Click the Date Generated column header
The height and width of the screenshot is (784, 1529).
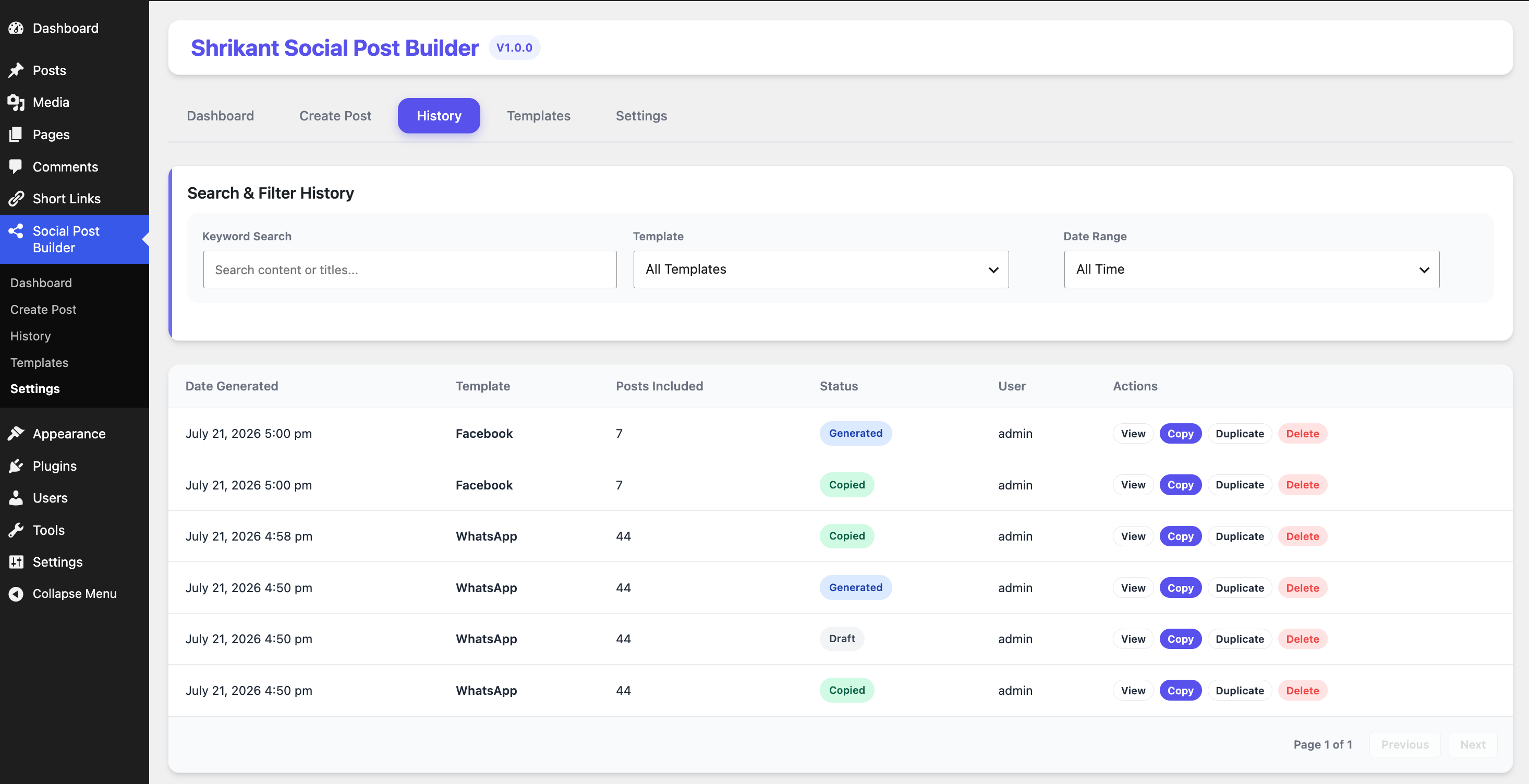coord(232,386)
